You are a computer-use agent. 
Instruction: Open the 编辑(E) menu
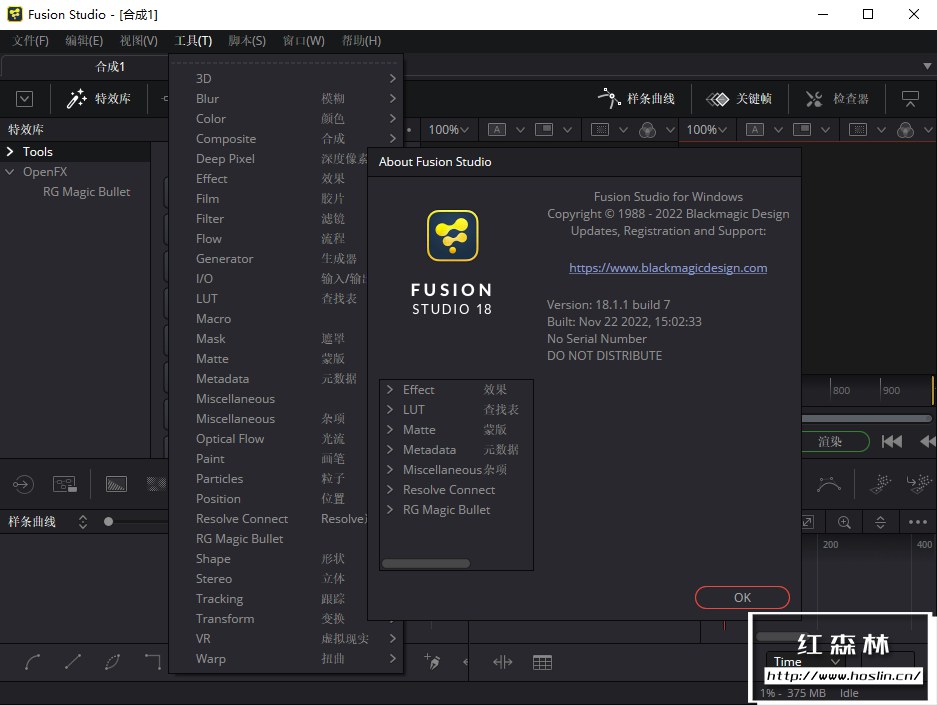coord(84,41)
